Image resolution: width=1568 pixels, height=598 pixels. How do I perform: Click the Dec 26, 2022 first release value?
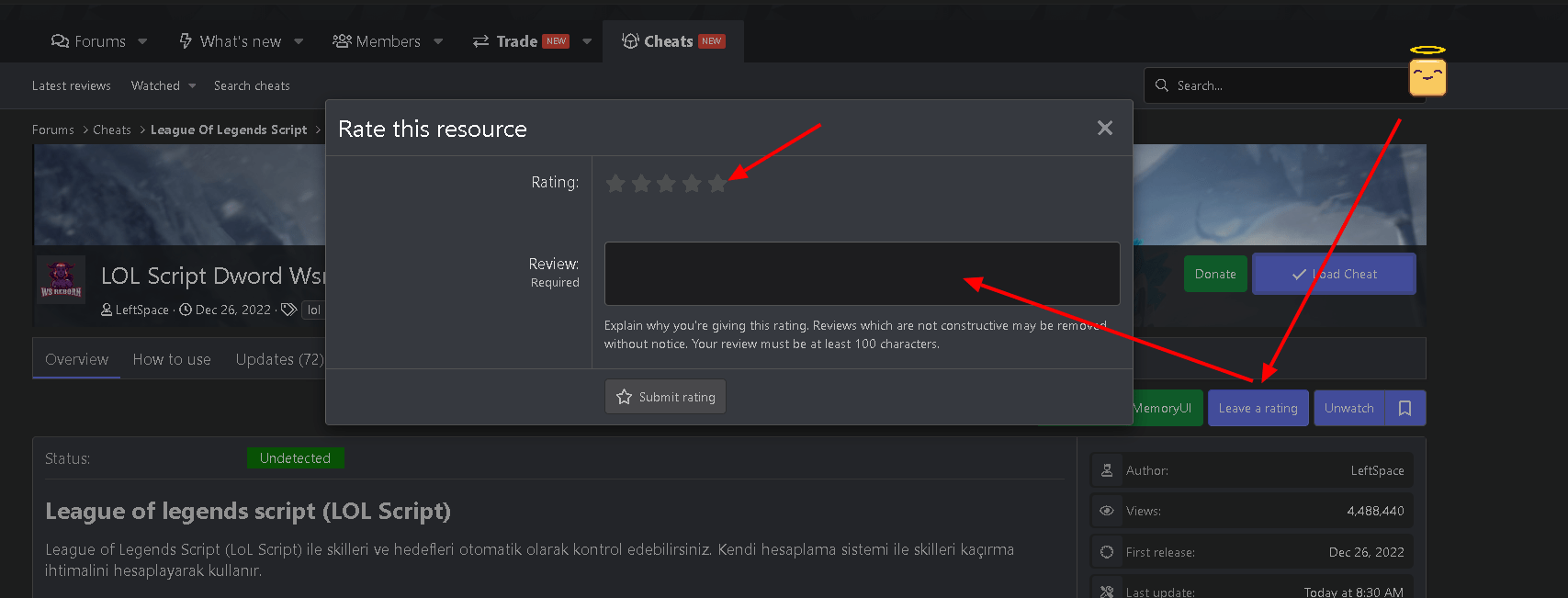[1366, 552]
